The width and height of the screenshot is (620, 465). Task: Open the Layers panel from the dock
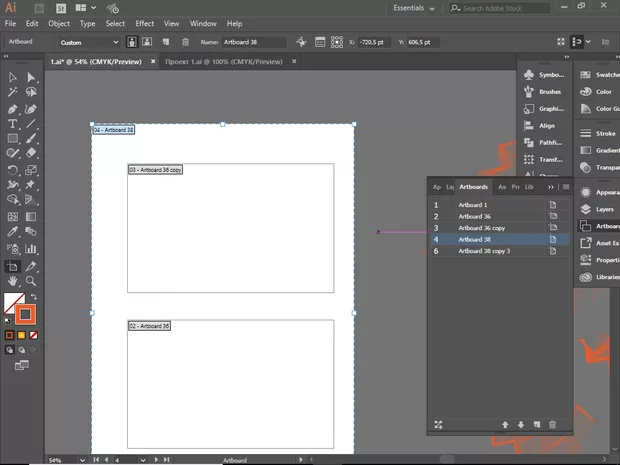coord(597,209)
